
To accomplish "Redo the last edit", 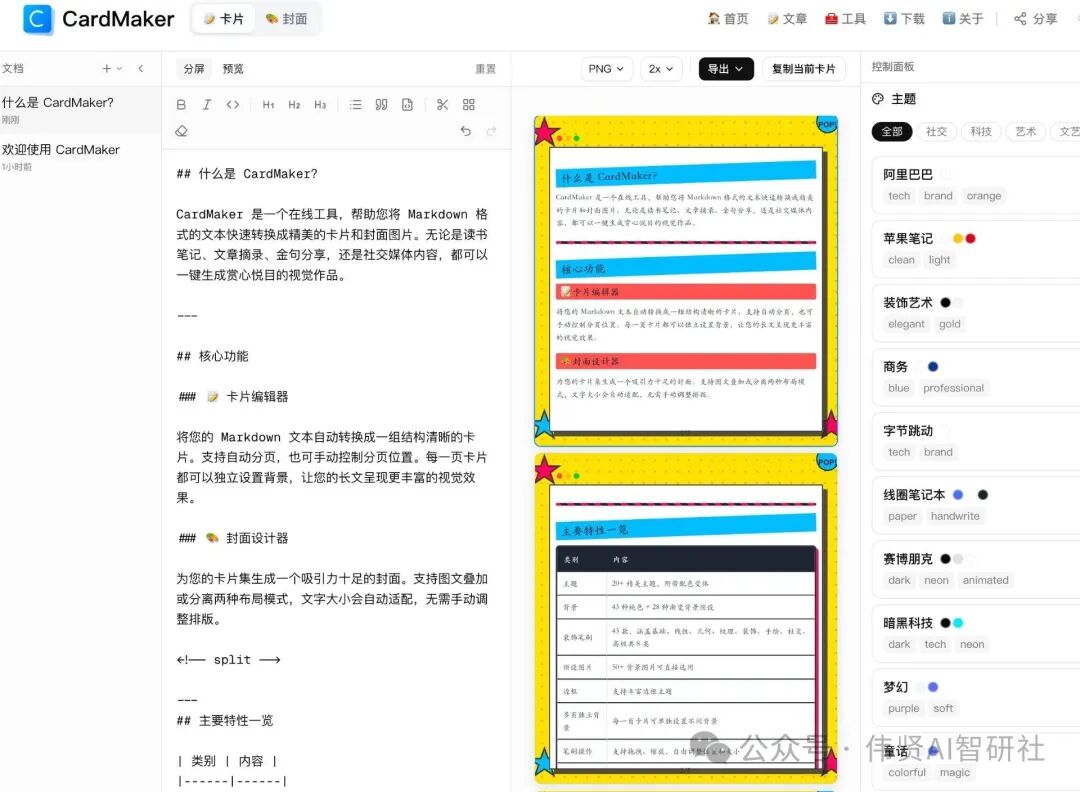I will click(491, 131).
